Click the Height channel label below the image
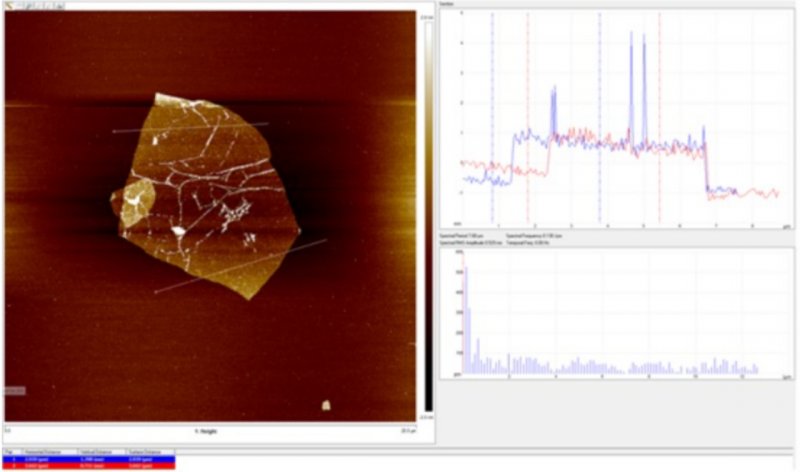 coord(208,430)
